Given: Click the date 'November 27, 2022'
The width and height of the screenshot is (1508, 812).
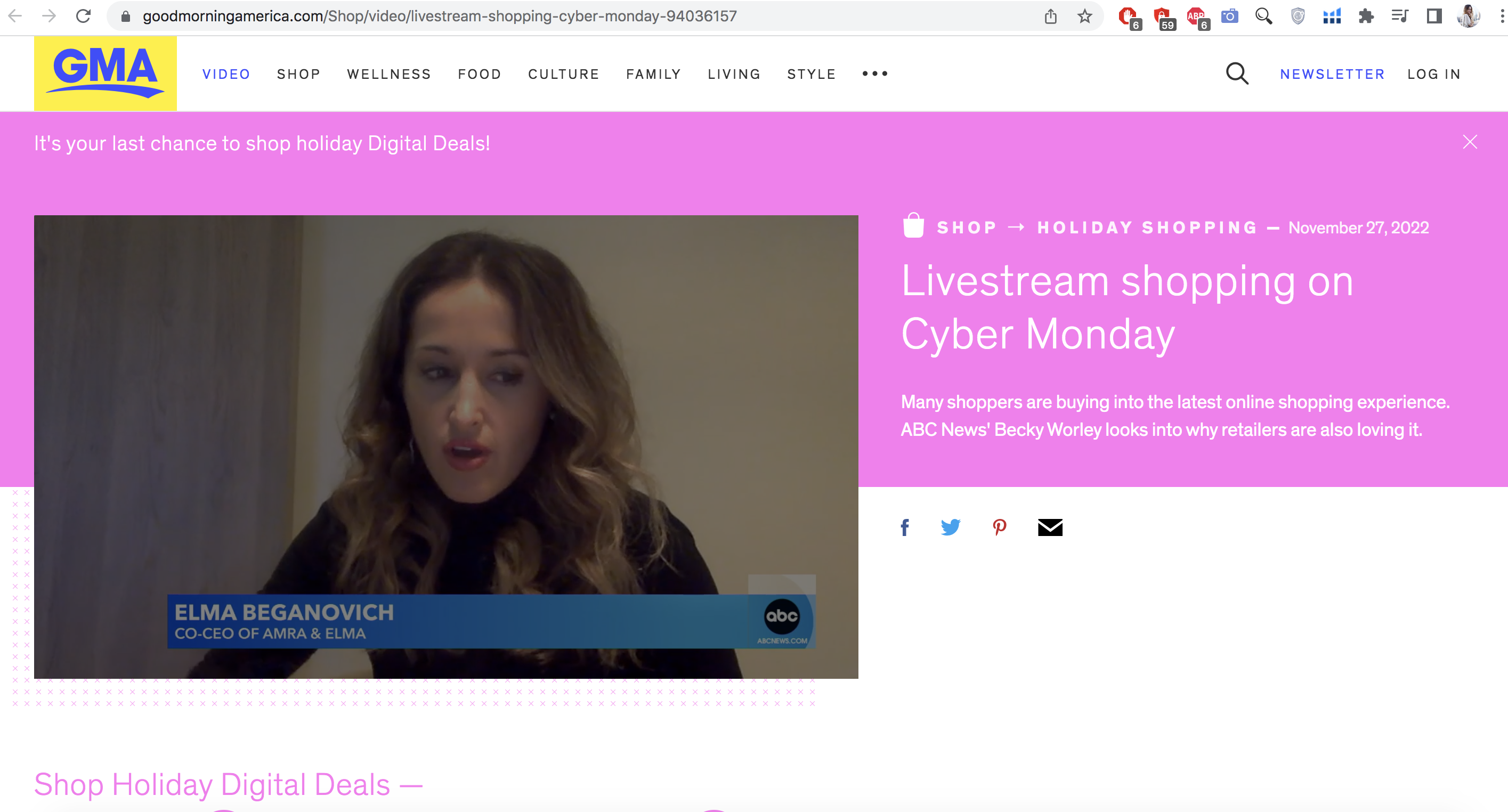Looking at the screenshot, I should tap(1359, 228).
